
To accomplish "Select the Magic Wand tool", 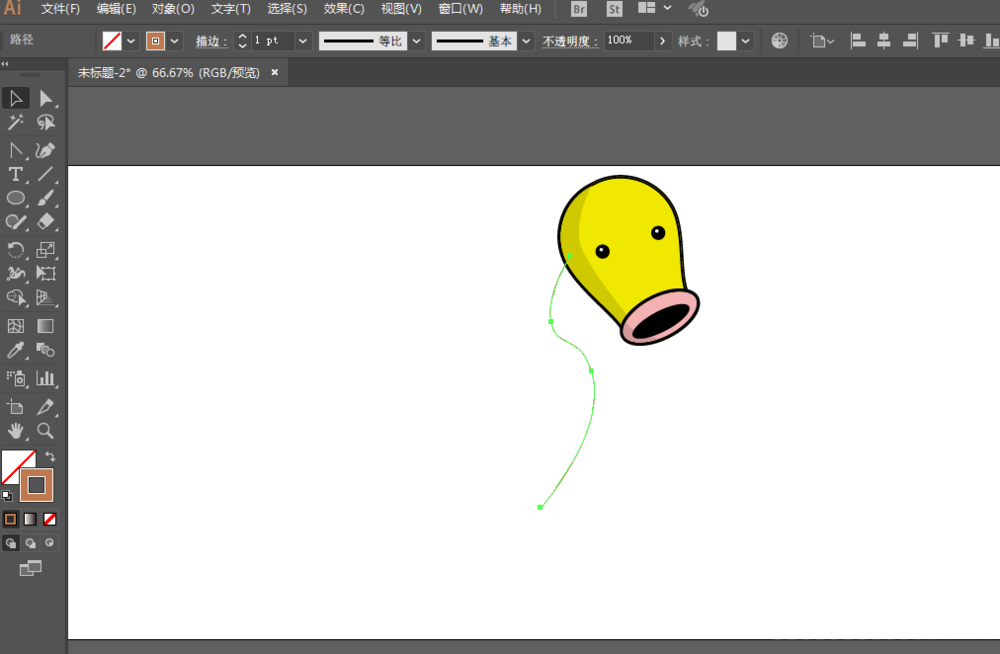I will pyautogui.click(x=16, y=122).
